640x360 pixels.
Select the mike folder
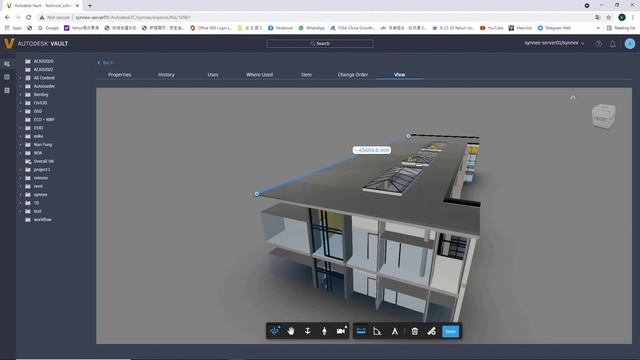(38, 136)
